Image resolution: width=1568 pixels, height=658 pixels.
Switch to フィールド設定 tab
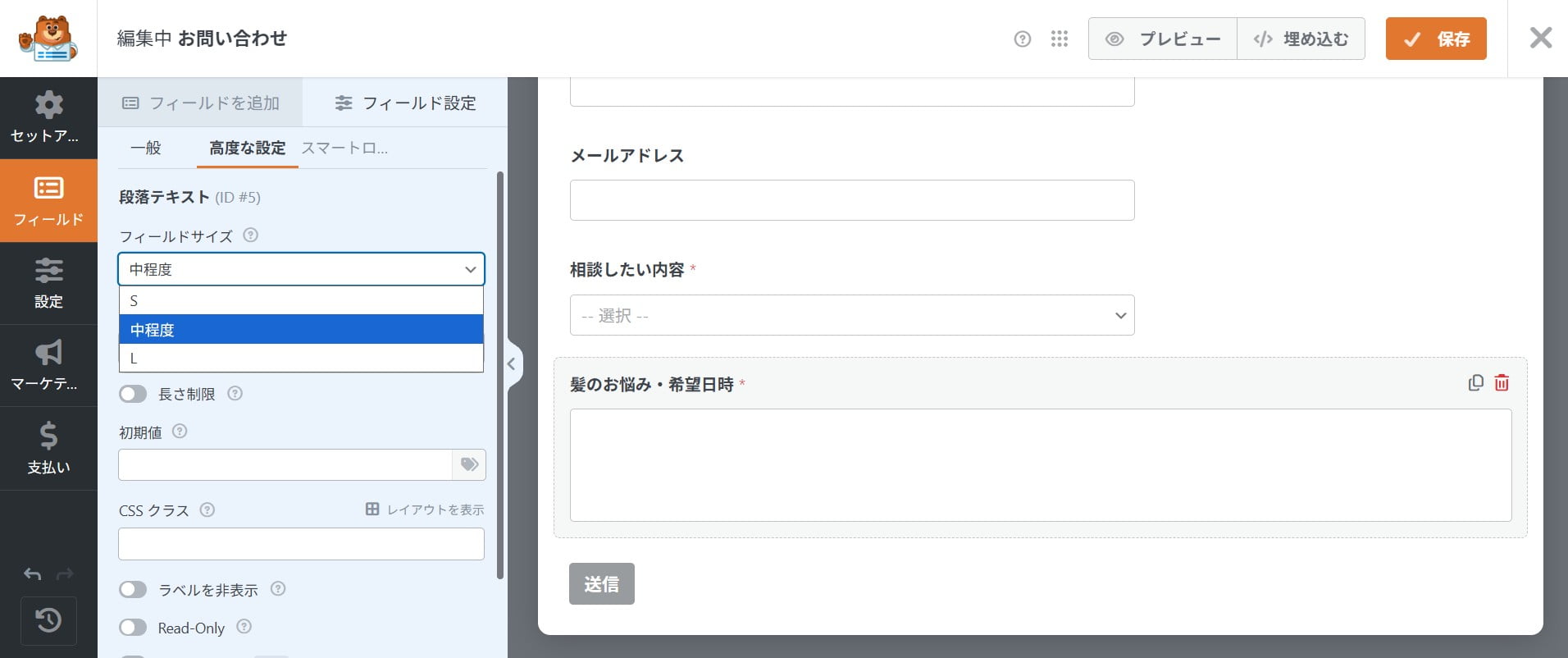pyautogui.click(x=405, y=103)
